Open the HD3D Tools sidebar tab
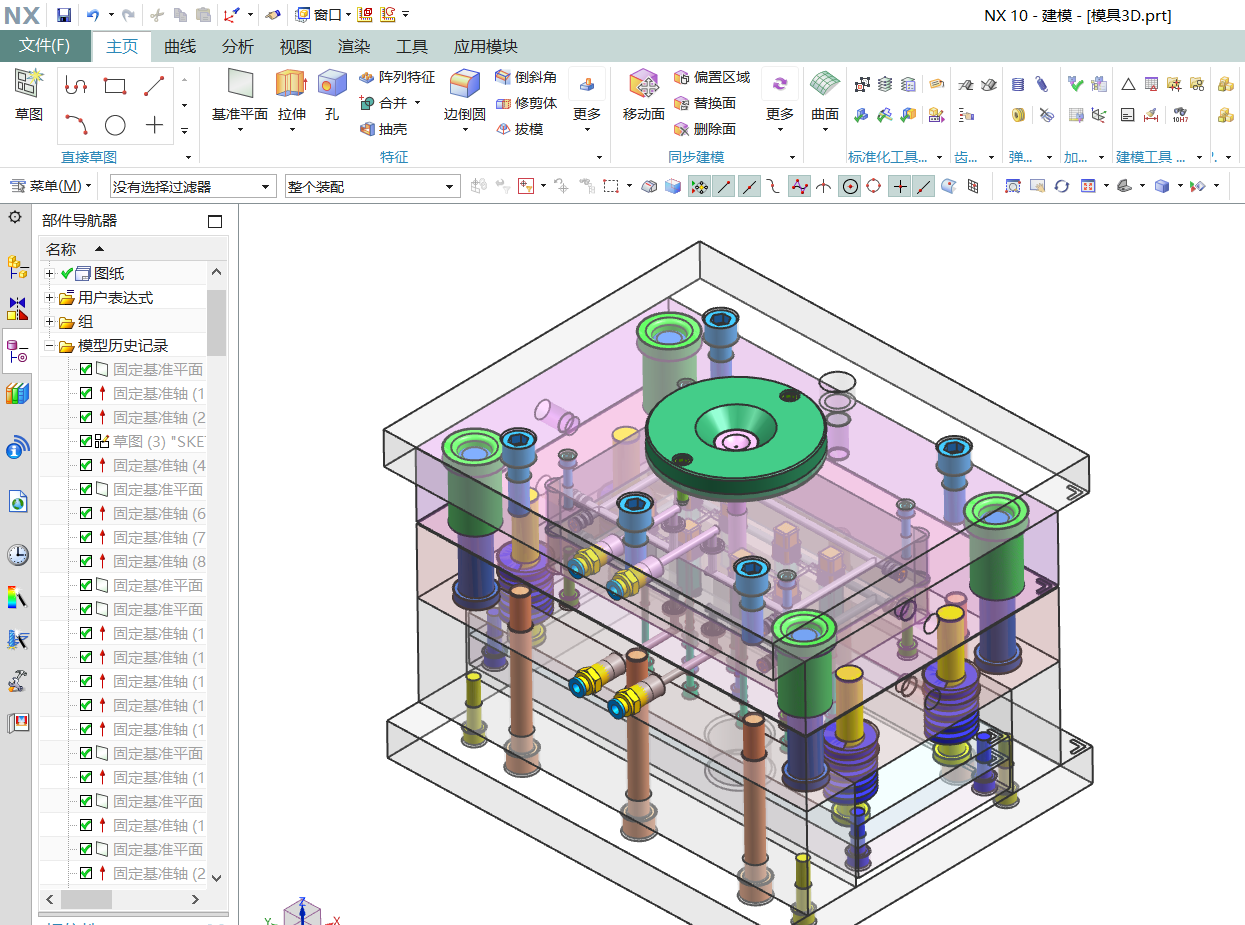The width and height of the screenshot is (1245, 925). tap(17, 449)
